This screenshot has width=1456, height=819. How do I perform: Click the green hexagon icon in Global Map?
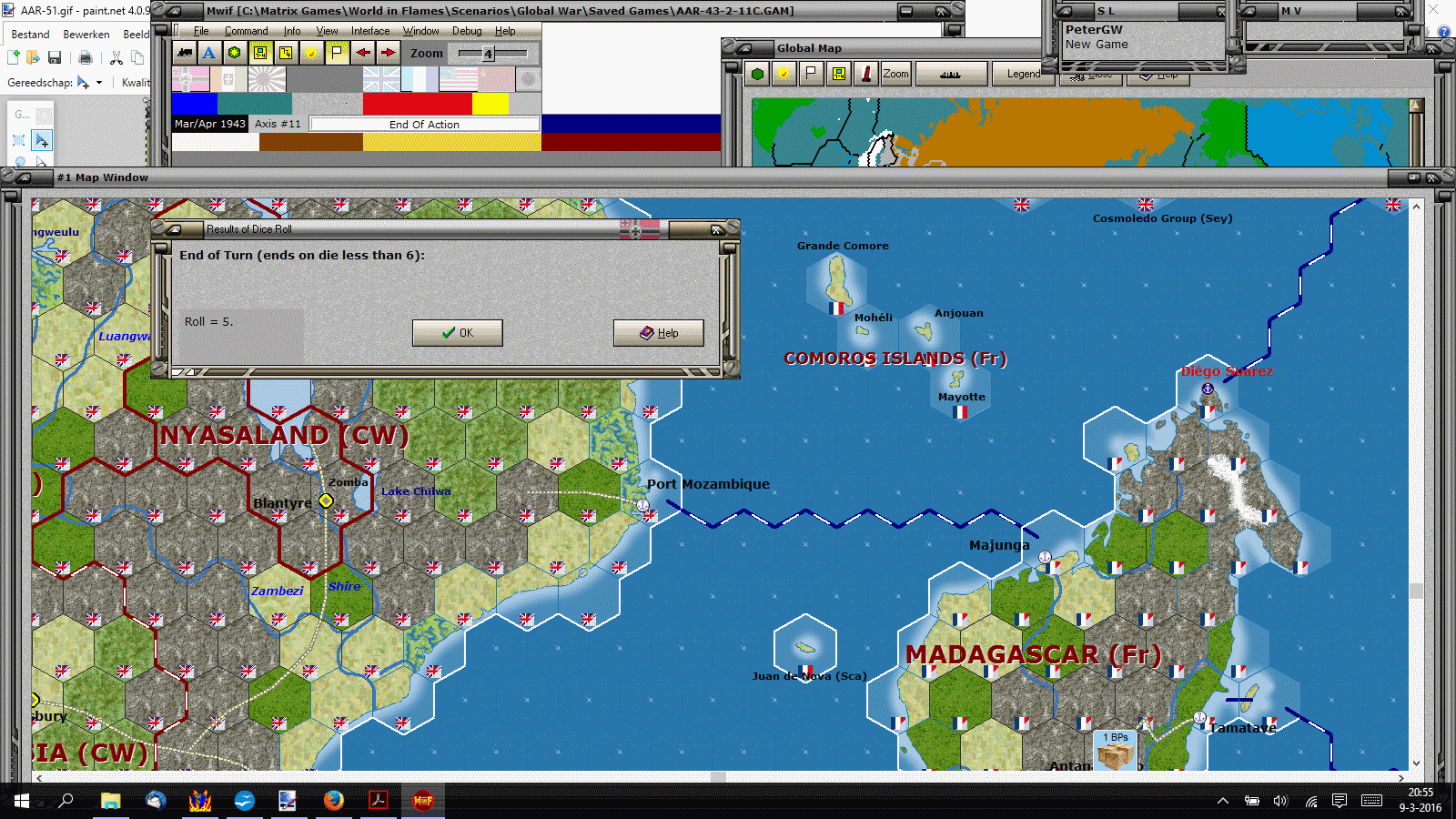pyautogui.click(x=757, y=74)
